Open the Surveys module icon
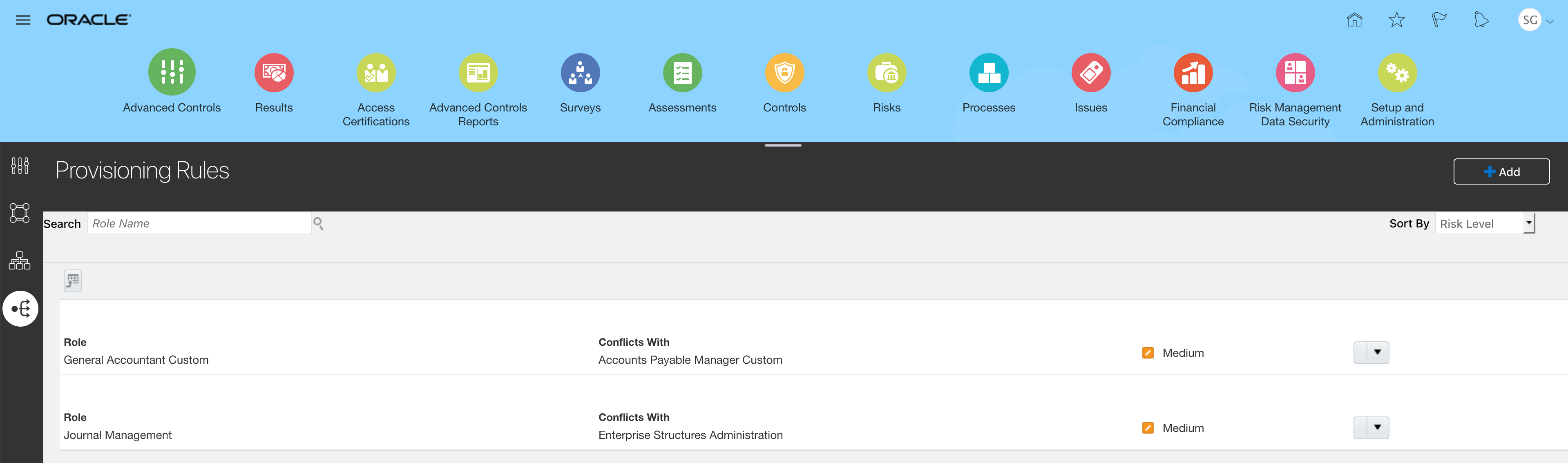 point(580,73)
